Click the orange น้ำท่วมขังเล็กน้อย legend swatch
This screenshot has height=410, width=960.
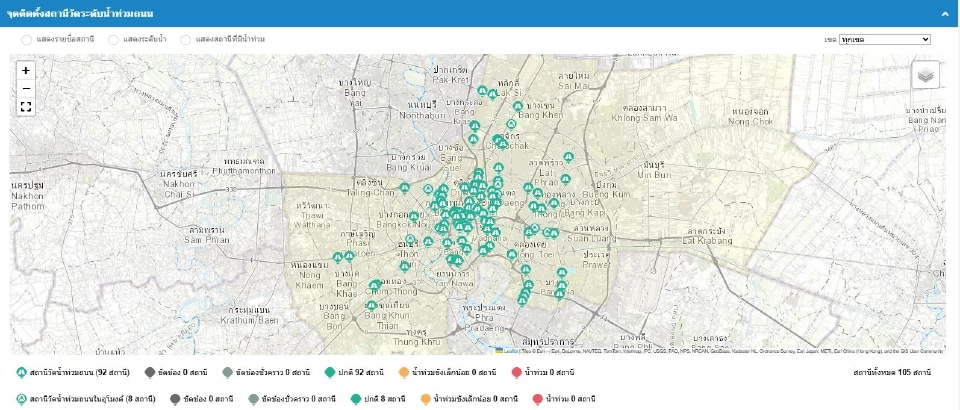404,373
